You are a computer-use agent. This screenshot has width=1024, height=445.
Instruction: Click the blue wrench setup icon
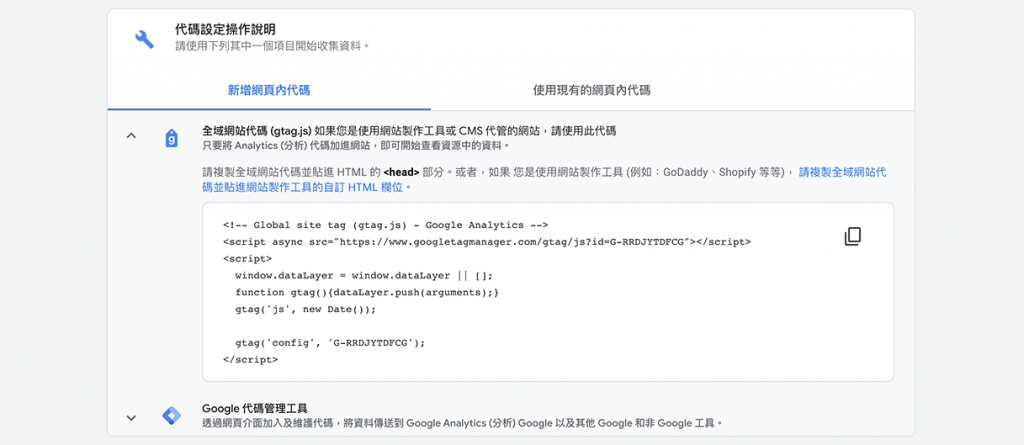[x=144, y=39]
